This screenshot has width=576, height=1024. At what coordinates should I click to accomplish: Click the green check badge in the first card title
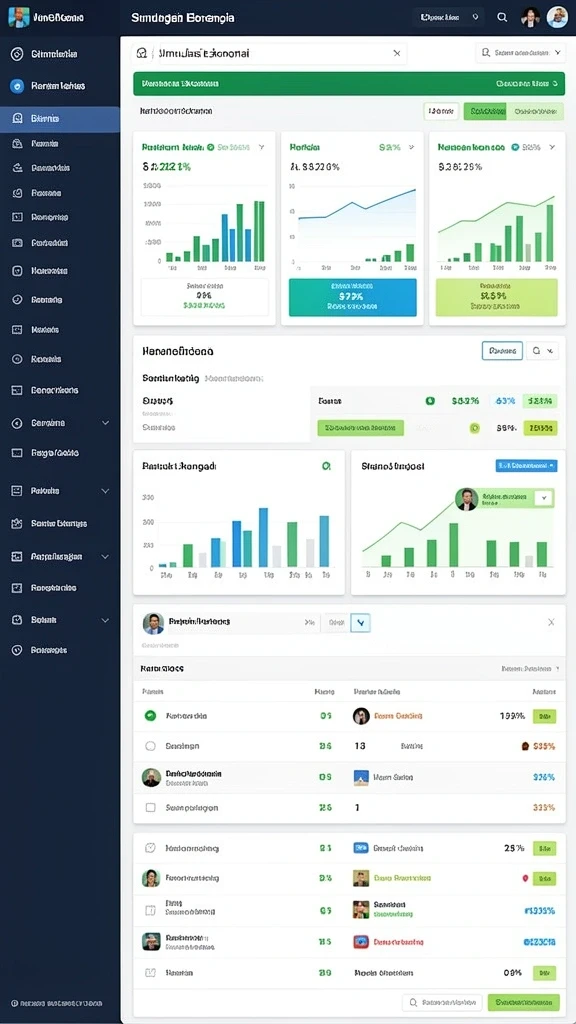210,148
